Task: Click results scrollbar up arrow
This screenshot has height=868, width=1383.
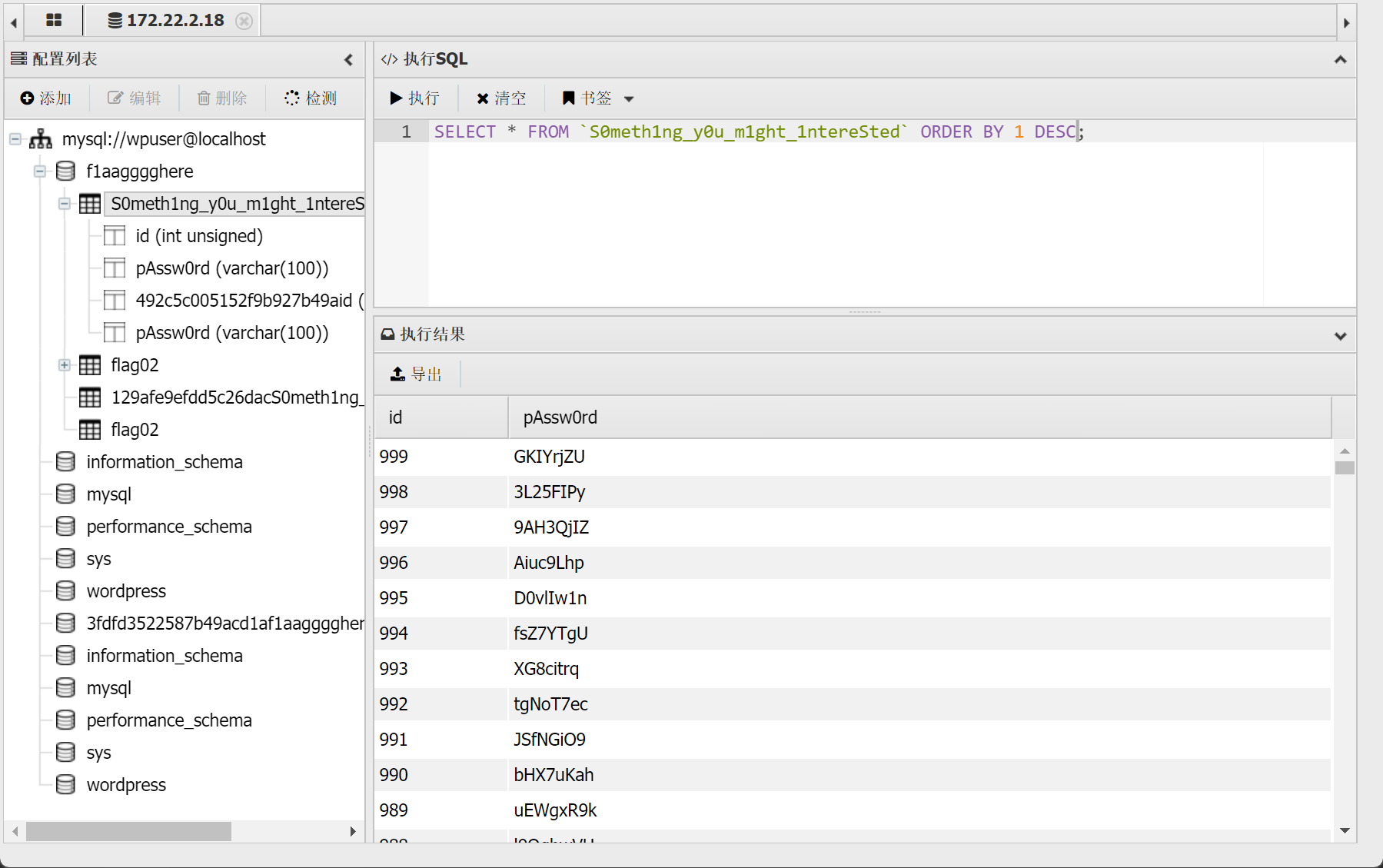Action: point(1345,451)
